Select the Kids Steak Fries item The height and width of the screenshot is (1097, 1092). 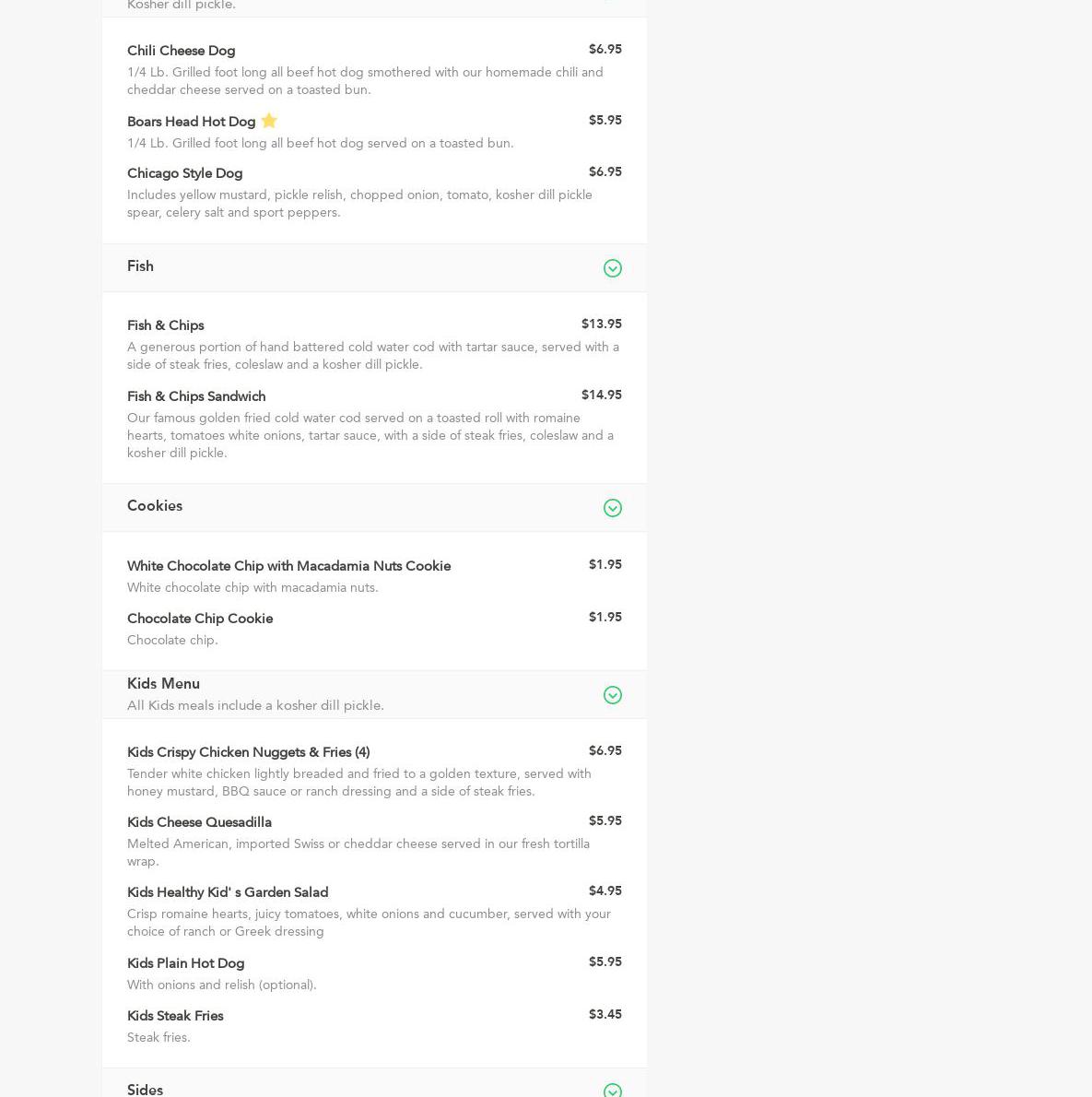pos(175,1016)
